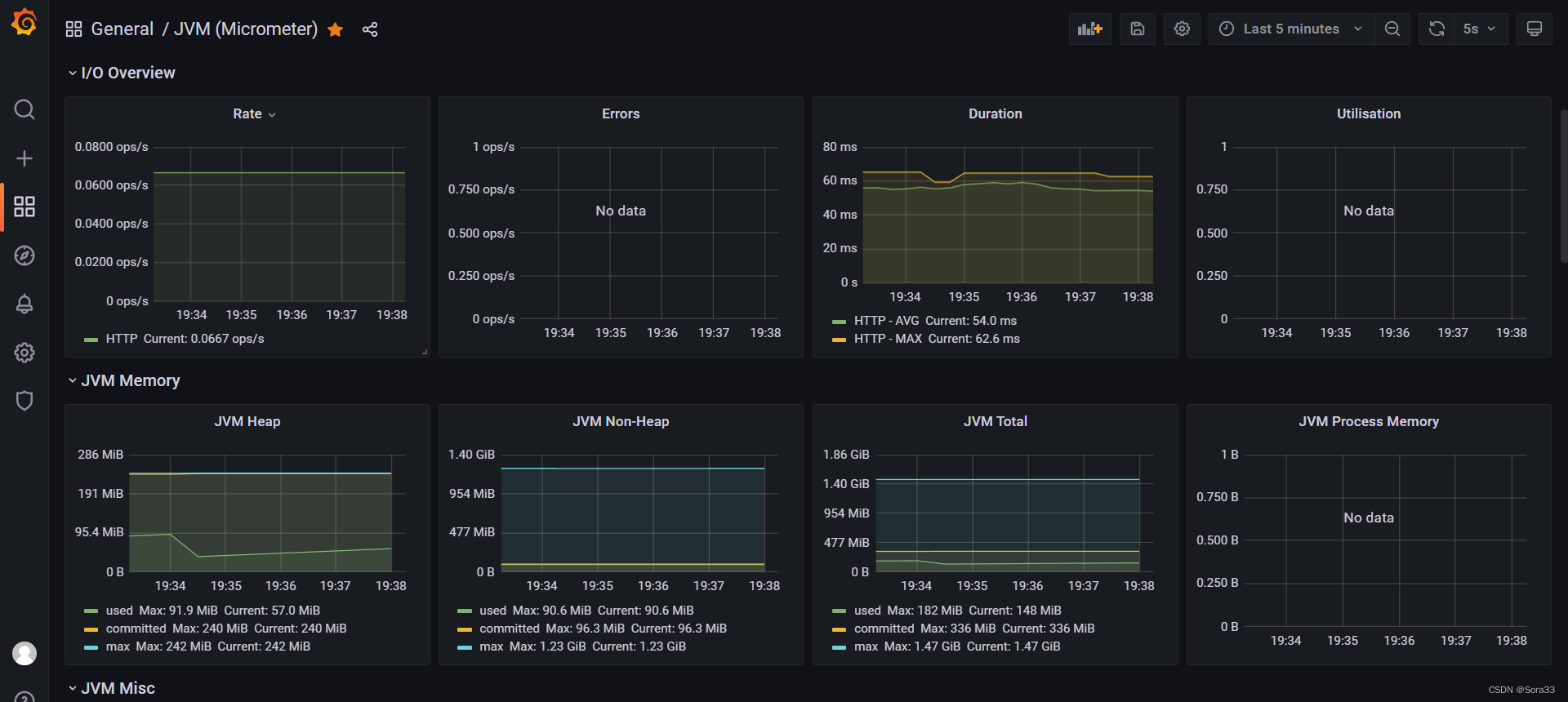Image resolution: width=1568 pixels, height=702 pixels.
Task: Open the search dashboards icon in sidebar
Action: click(x=24, y=109)
